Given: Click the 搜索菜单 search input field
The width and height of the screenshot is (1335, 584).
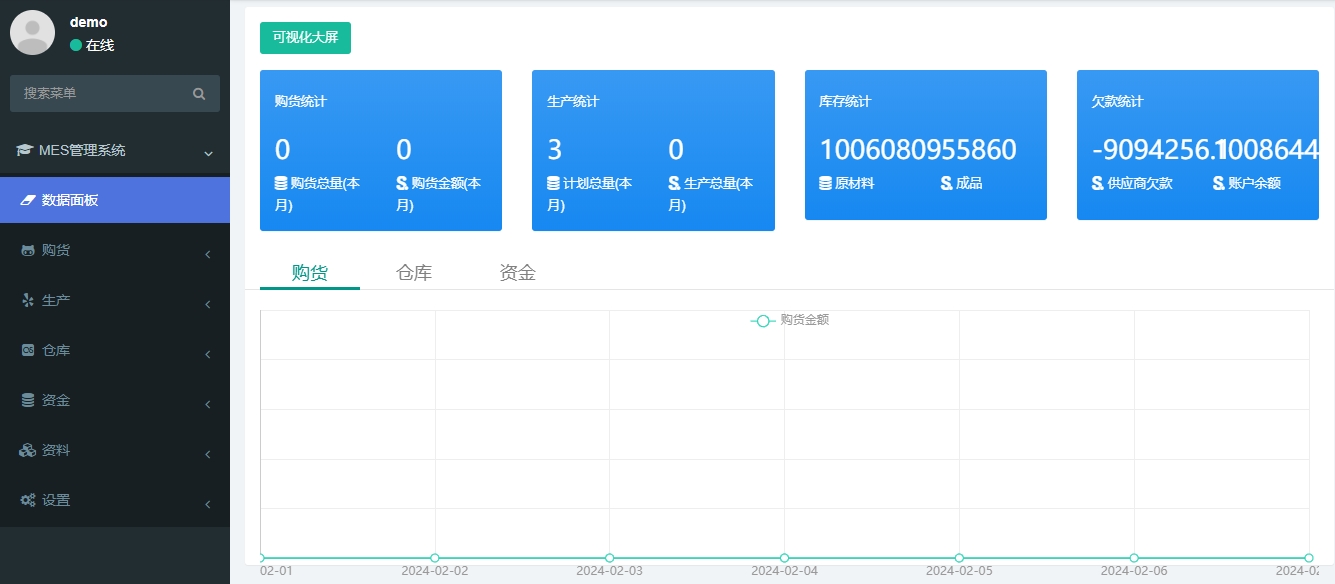Looking at the screenshot, I should coord(100,94).
